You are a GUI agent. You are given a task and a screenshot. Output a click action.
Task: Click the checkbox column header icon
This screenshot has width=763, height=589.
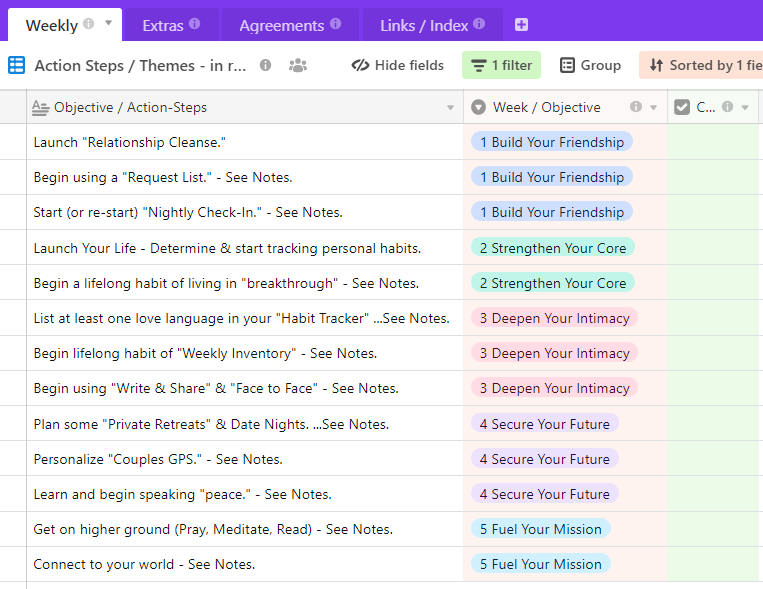coord(682,107)
